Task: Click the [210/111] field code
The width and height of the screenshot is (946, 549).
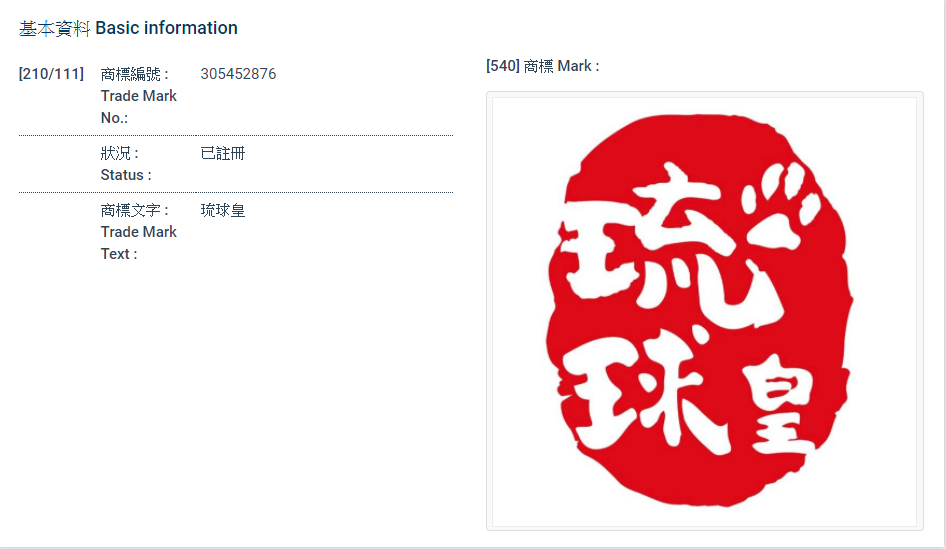Action: pyautogui.click(x=51, y=74)
